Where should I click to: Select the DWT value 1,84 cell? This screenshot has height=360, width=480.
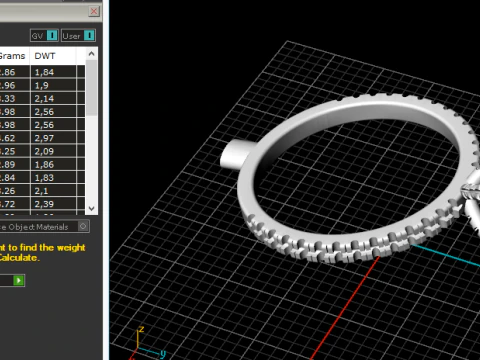[53, 72]
